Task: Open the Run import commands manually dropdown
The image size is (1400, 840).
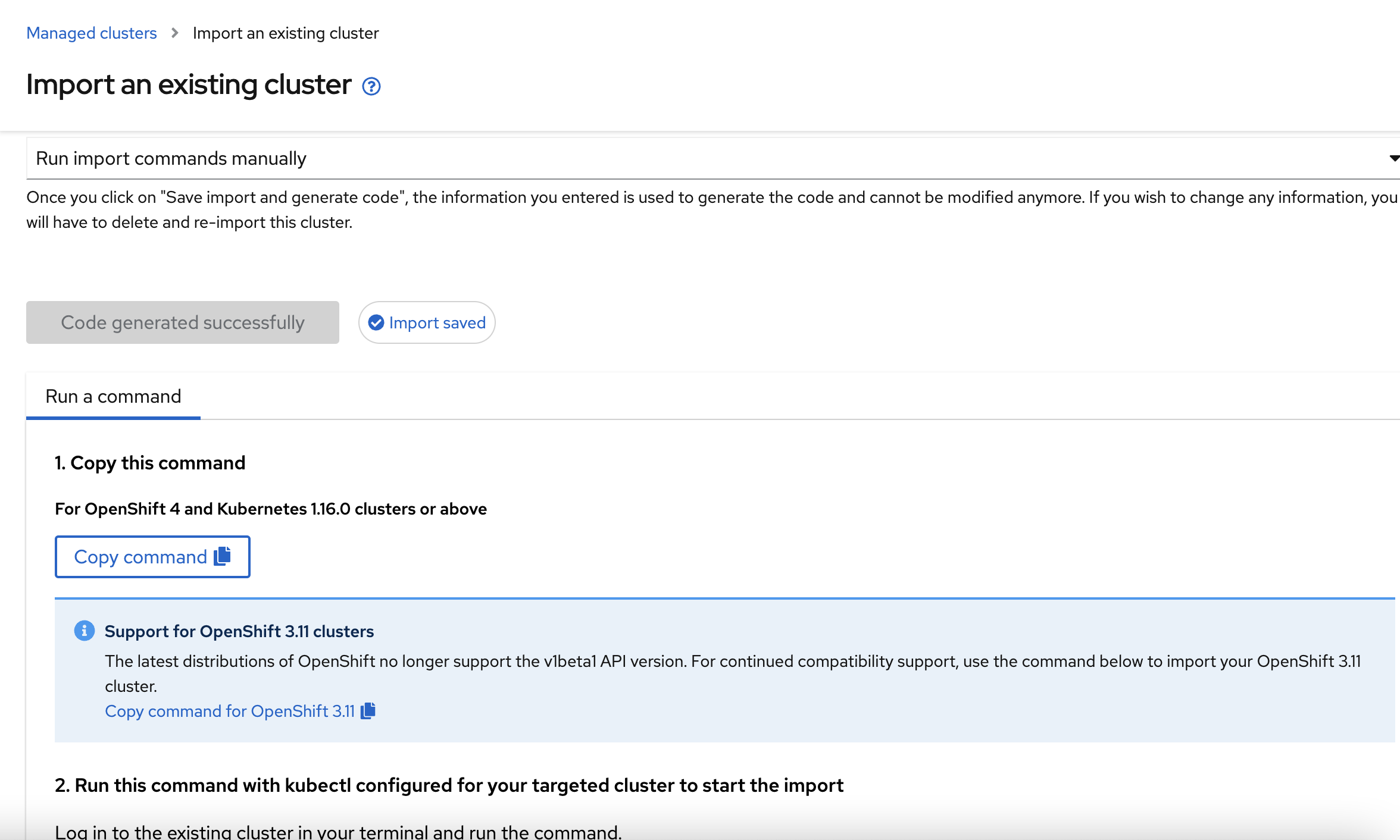Action: [x=713, y=158]
